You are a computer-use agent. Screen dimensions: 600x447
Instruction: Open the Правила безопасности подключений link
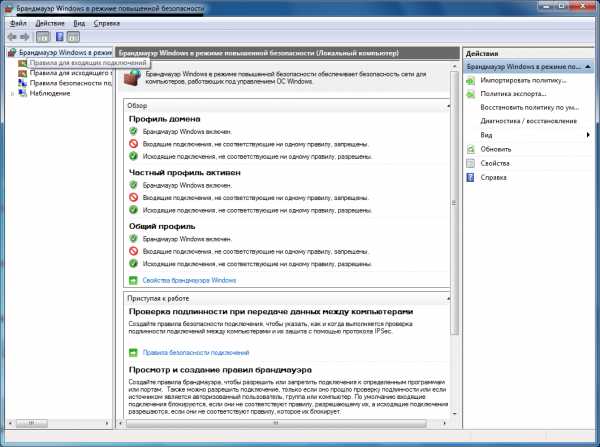click(195, 353)
